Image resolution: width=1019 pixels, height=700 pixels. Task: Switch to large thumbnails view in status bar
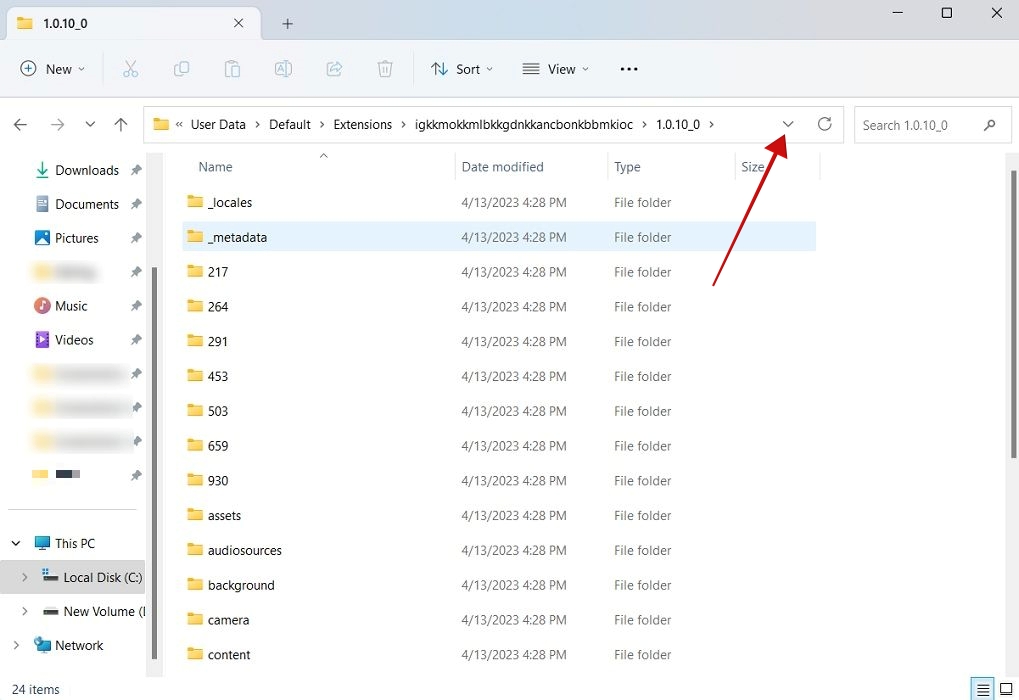(1005, 689)
